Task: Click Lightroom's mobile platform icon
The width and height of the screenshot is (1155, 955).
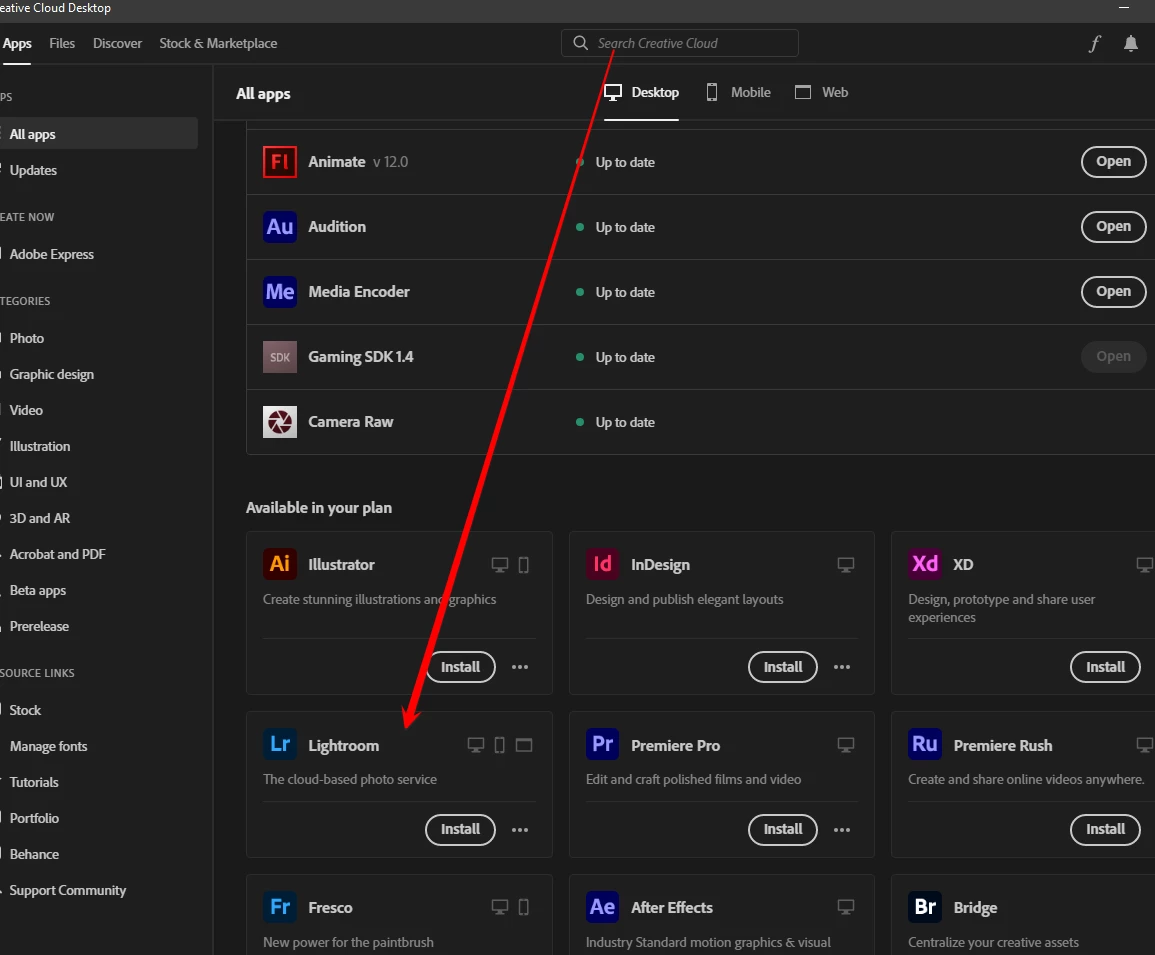Action: [x=499, y=745]
